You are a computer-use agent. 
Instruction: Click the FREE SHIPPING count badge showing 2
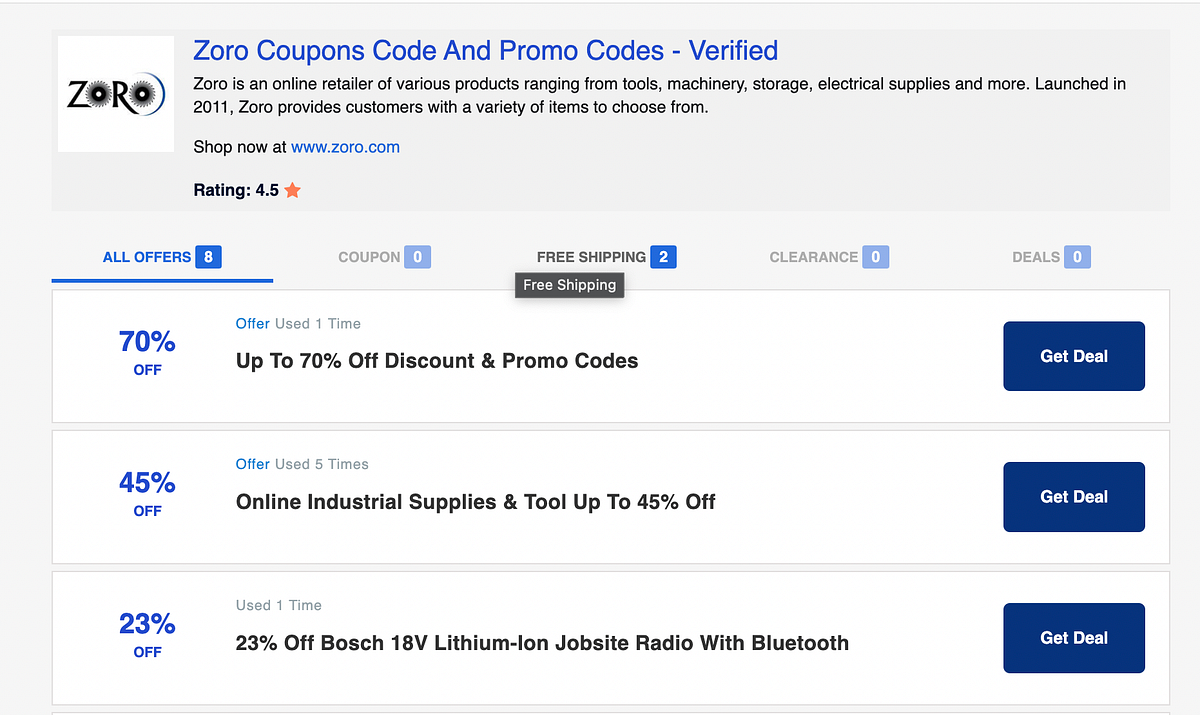coord(662,257)
